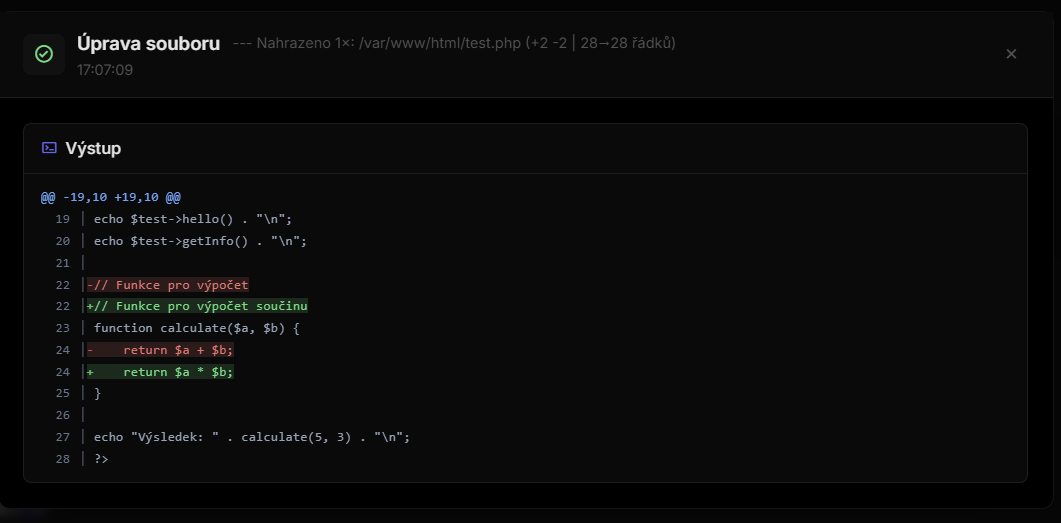This screenshot has height=523, width=1061.
Task: Close the Úprava souboru panel
Action: [1011, 54]
